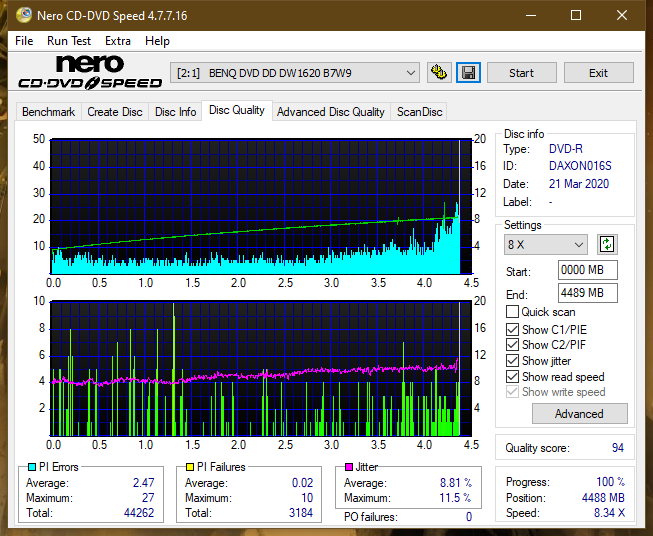Screen dimensions: 653x536
Task: Click the Start position field 0000 MB
Action: pos(588,270)
